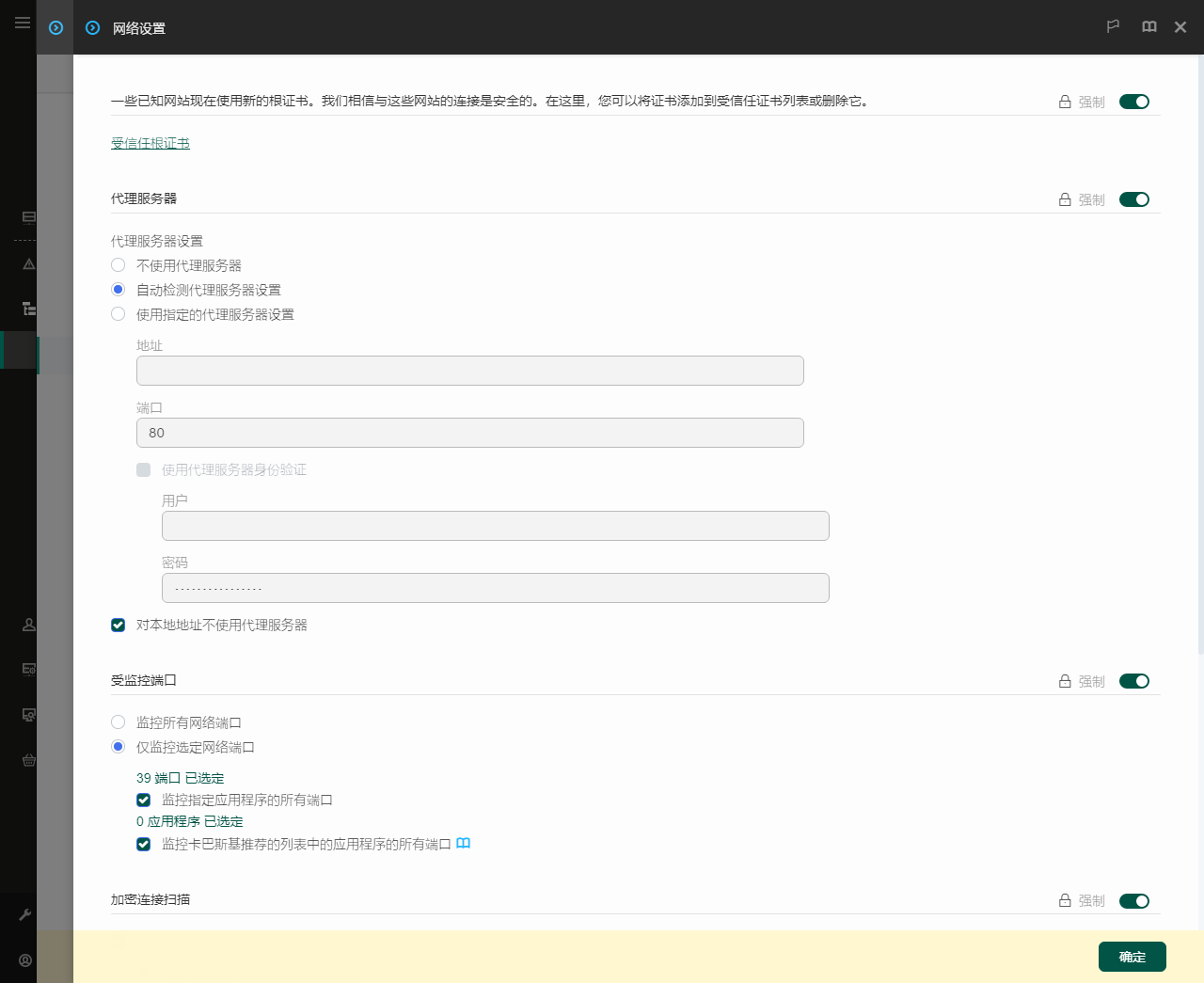The height and width of the screenshot is (983, 1204).
Task: Uncheck 对本地地址不使用代理服务器 checkbox
Action: 118,625
